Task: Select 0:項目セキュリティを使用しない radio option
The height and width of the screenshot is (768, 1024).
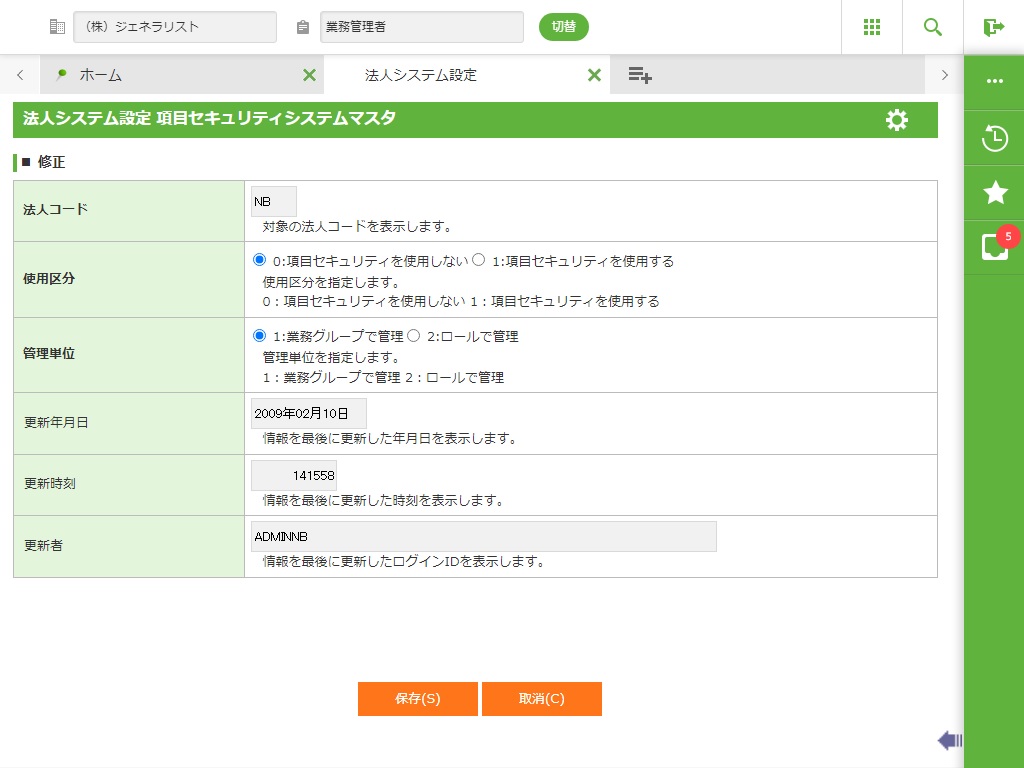Action: click(260, 260)
